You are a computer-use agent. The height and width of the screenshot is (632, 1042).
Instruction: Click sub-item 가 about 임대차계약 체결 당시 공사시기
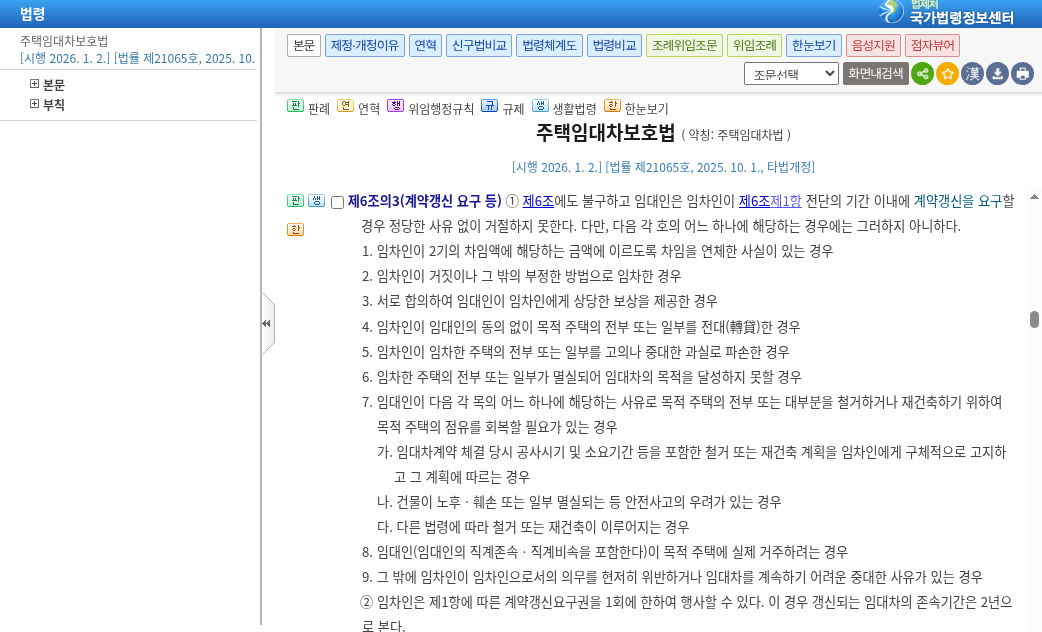(x=692, y=464)
